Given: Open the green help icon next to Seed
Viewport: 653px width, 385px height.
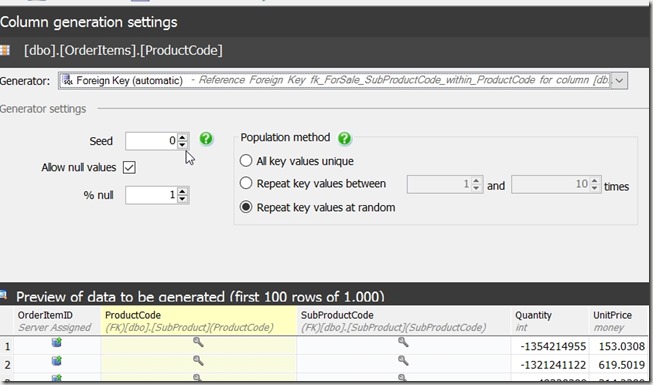Looking at the screenshot, I should tap(206, 139).
